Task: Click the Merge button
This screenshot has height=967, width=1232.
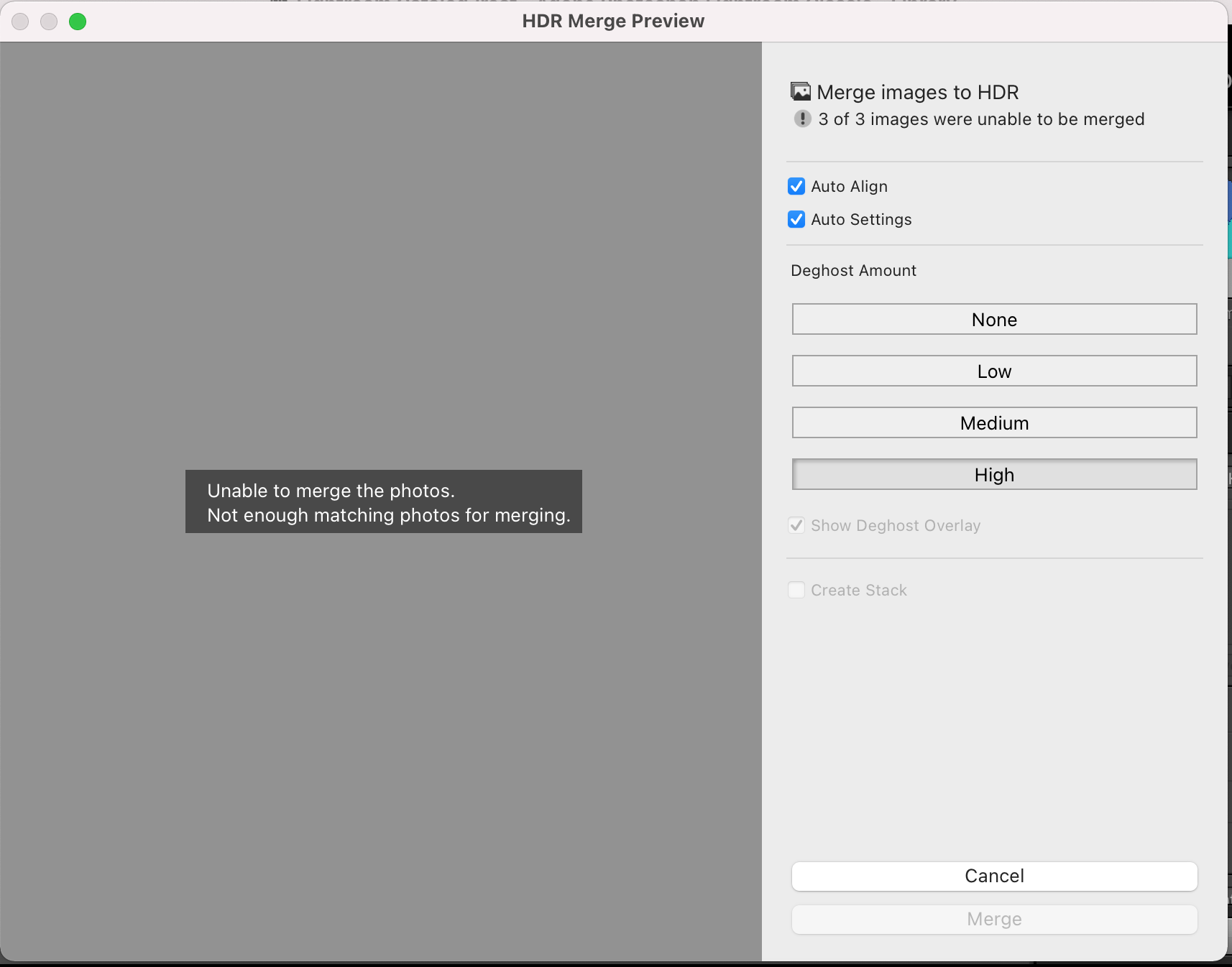Action: point(993,919)
